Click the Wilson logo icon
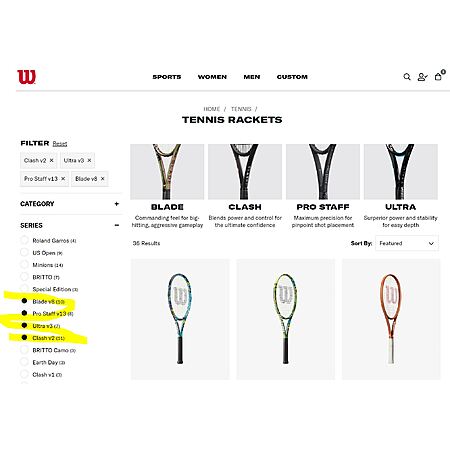Image resolution: width=450 pixels, height=450 pixels. 26,77
